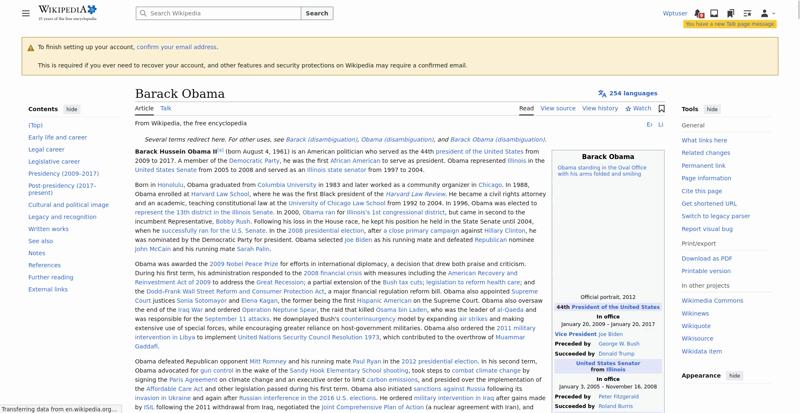The width and height of the screenshot is (800, 413).
Task: Open Wikiquote project link
Action: tap(696, 326)
